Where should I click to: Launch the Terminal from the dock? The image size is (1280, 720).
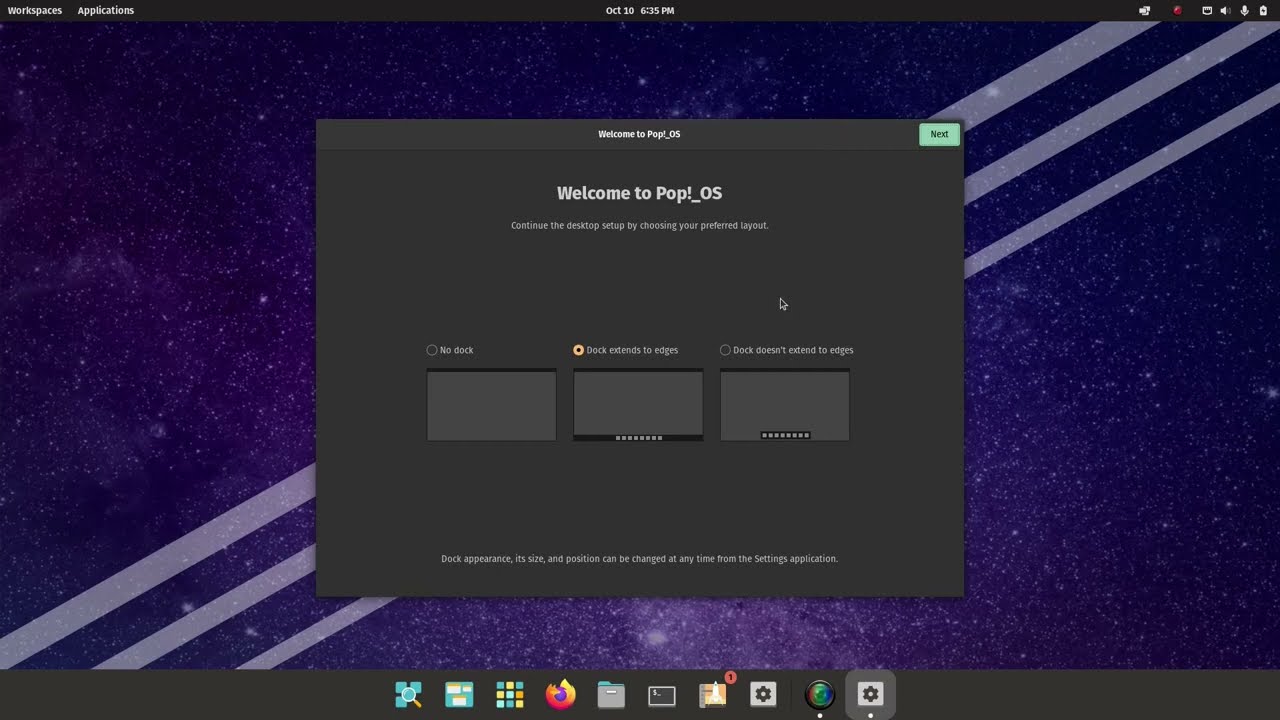pos(662,694)
